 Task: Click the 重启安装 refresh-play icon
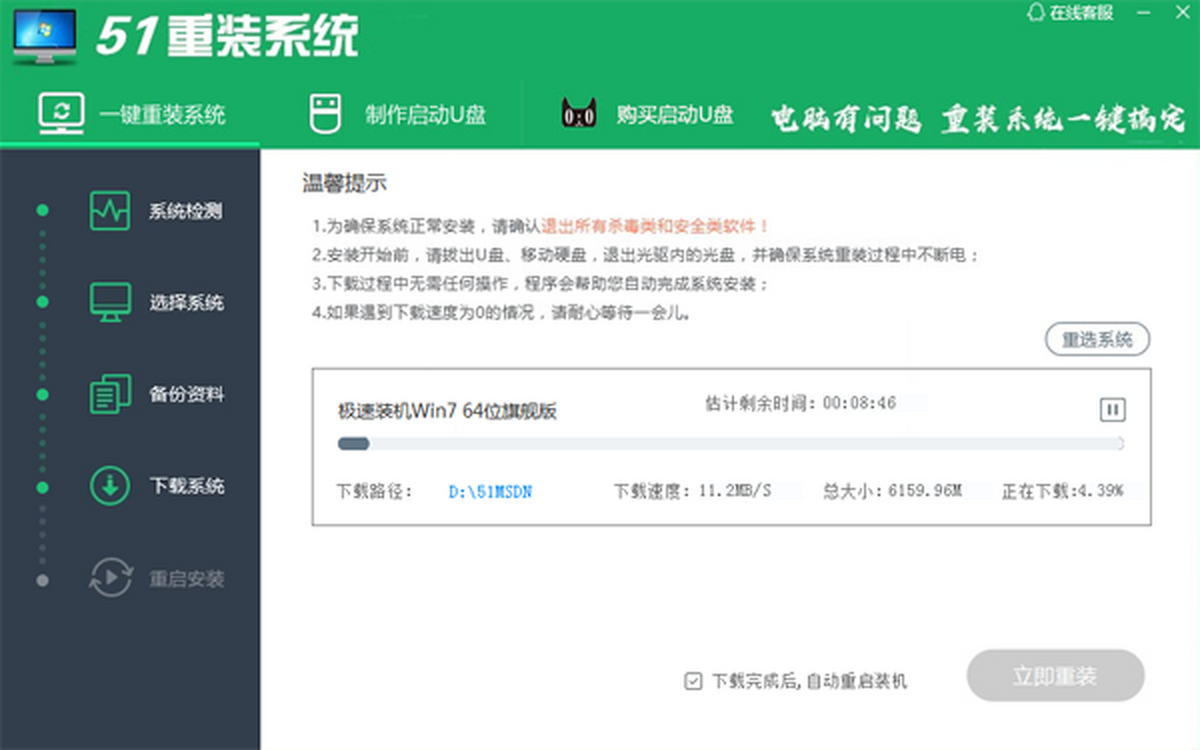point(109,578)
